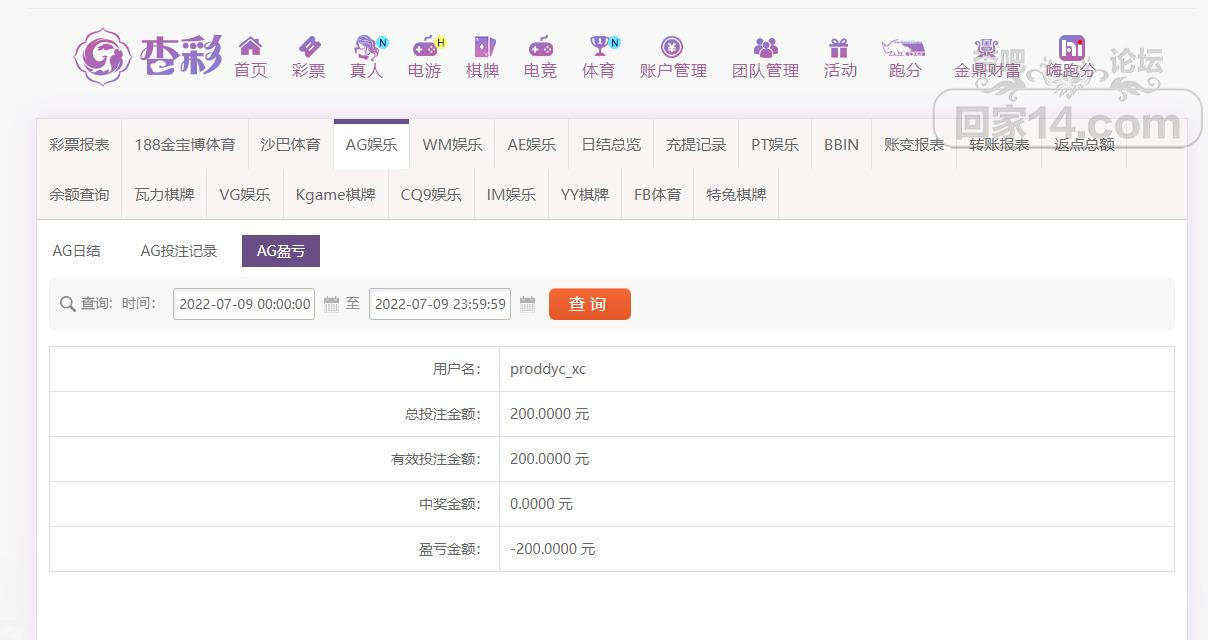Switch to the AG日结 sub-tab

77,251
